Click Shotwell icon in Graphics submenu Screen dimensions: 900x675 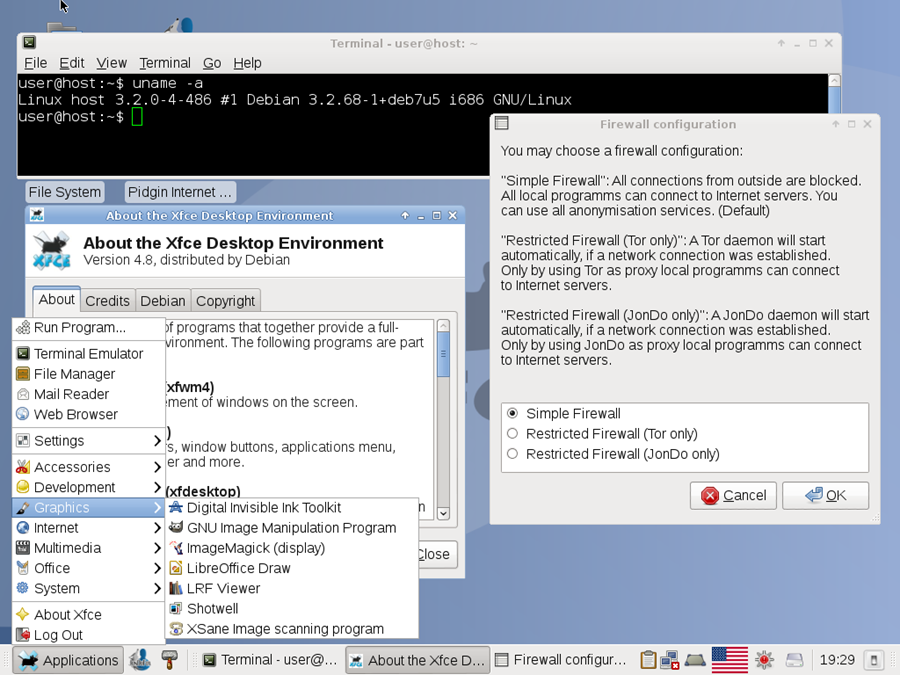point(176,608)
